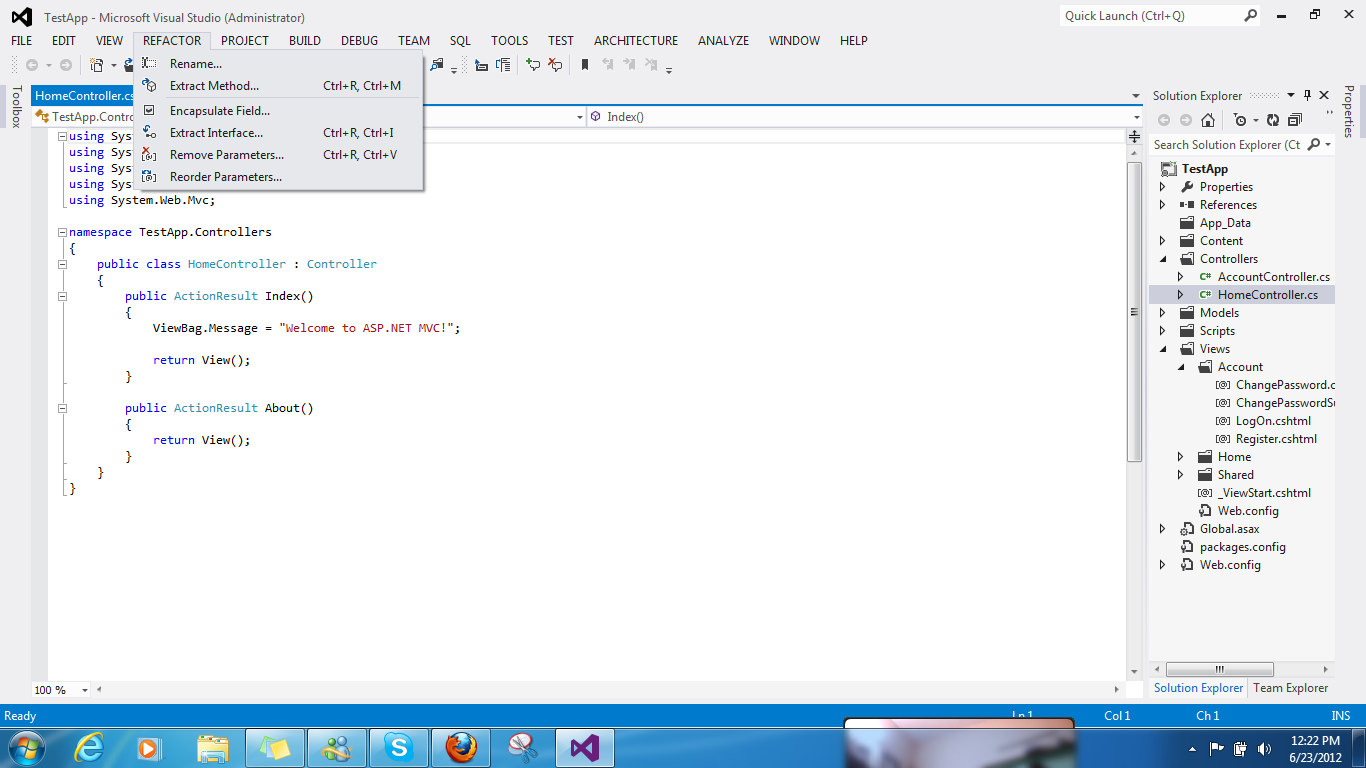Switch to the Team Explorer tab
This screenshot has width=1366, height=768.
1290,688
